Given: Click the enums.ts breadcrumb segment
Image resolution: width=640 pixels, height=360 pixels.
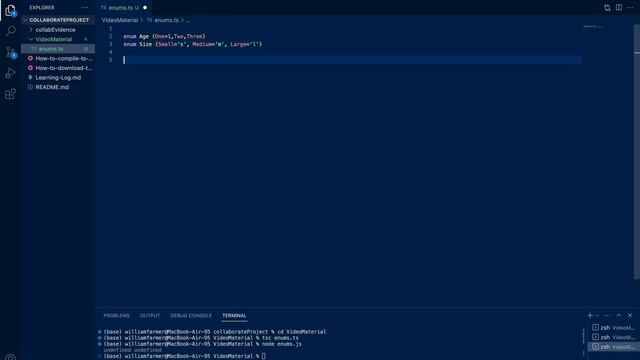Looking at the screenshot, I should pos(167,20).
